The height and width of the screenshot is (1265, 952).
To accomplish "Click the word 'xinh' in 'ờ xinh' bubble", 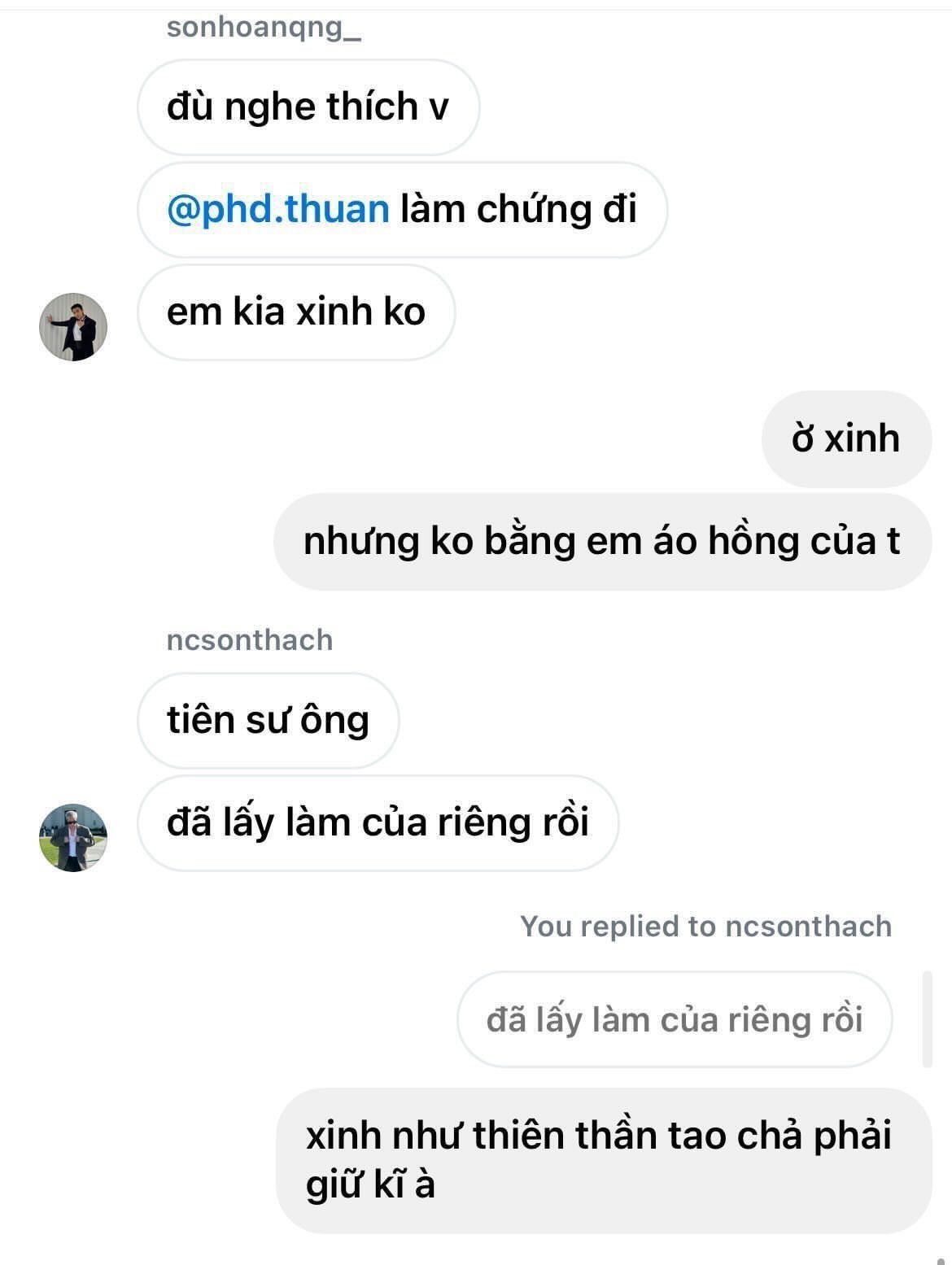I will 862,439.
